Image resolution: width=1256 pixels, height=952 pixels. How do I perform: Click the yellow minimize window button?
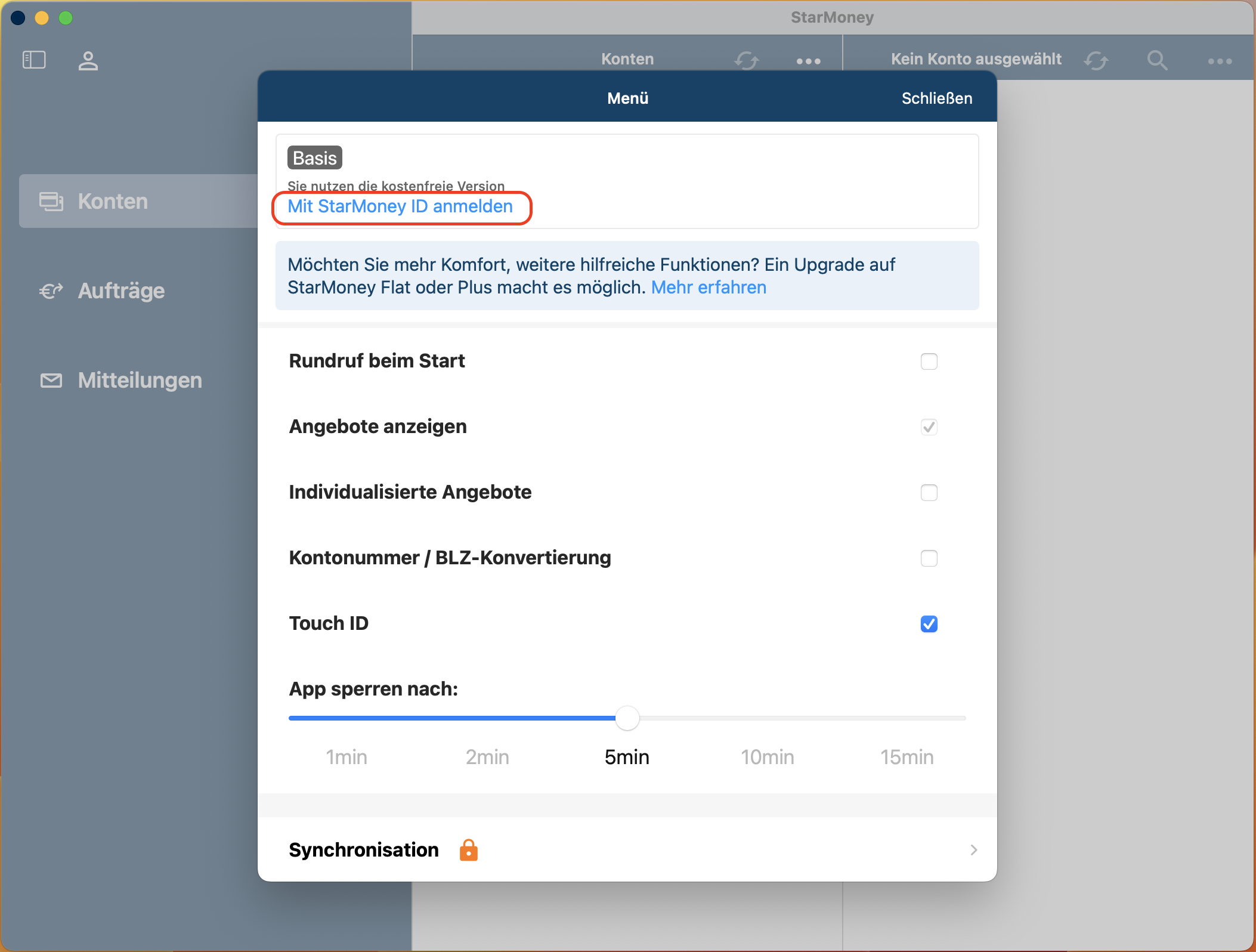(42, 18)
